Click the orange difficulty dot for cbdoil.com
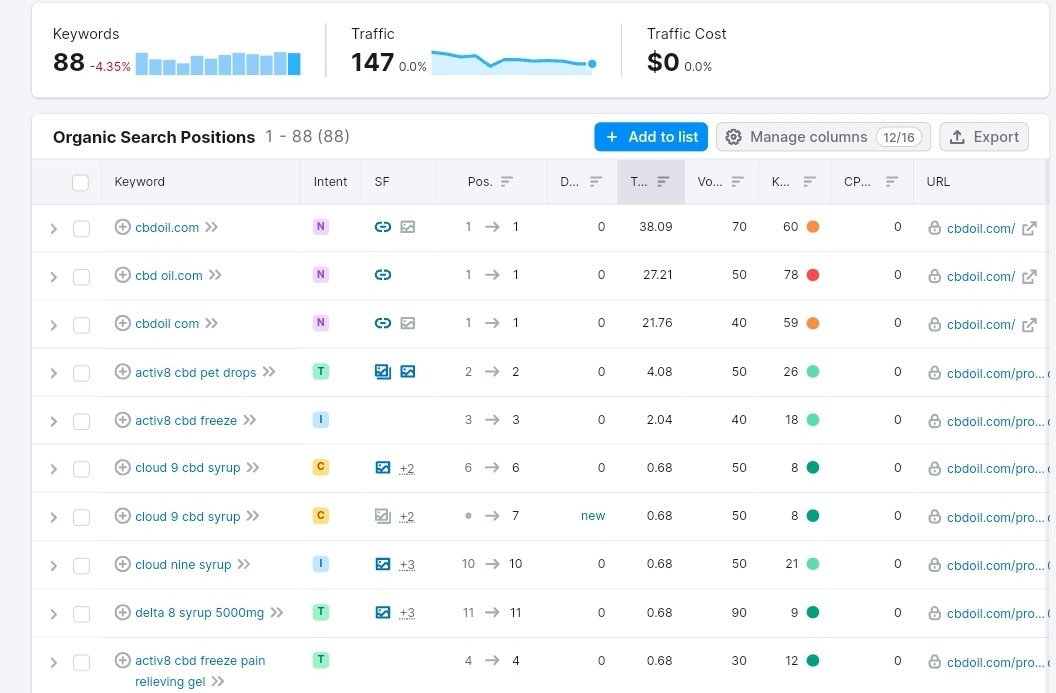Screen dimensions: 1056x693 [813, 227]
